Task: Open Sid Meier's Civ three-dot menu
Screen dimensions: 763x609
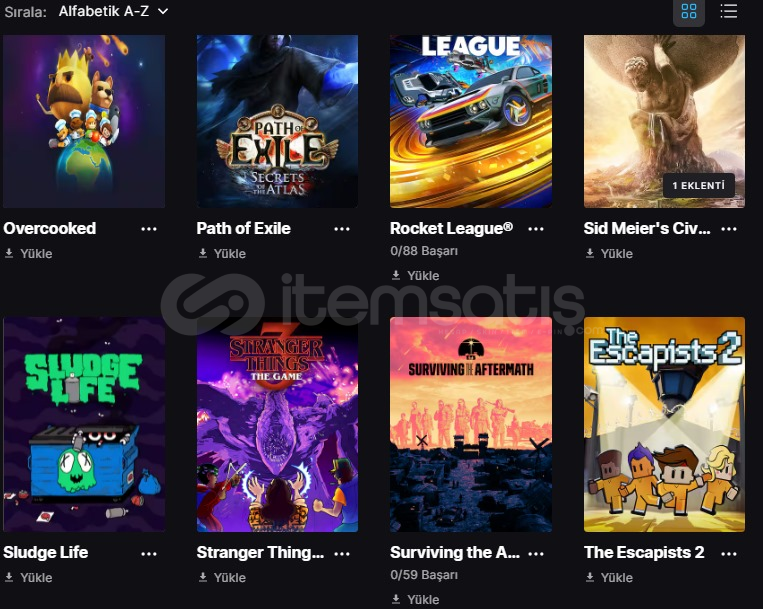Action: 729,229
